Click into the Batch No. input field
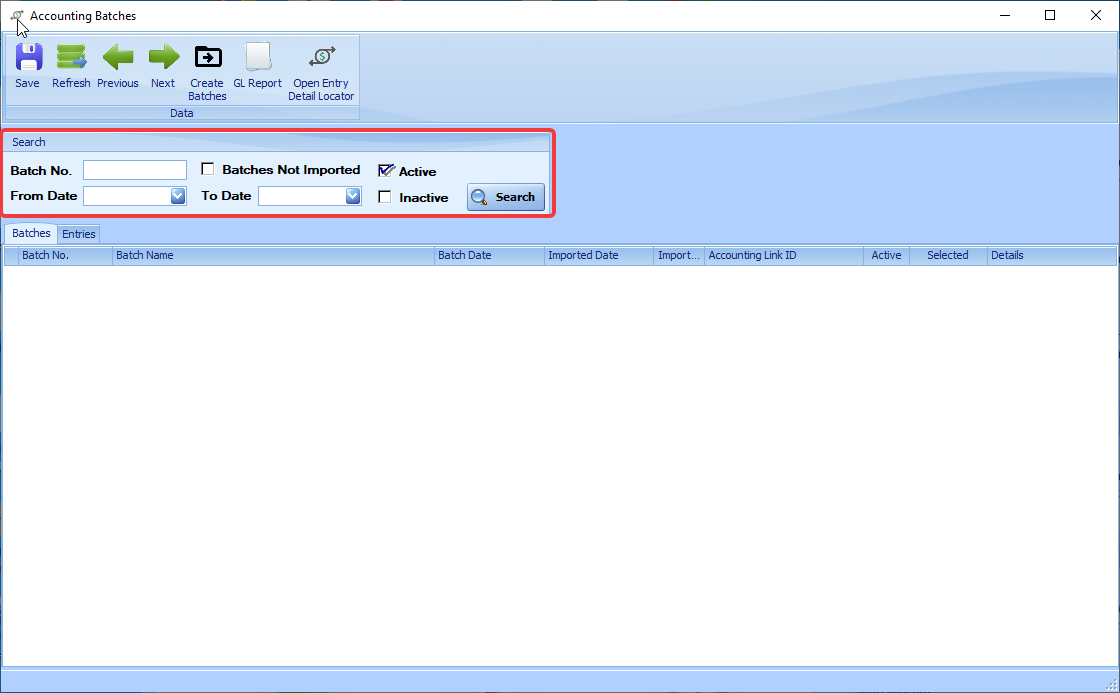1120x693 pixels. (x=135, y=170)
